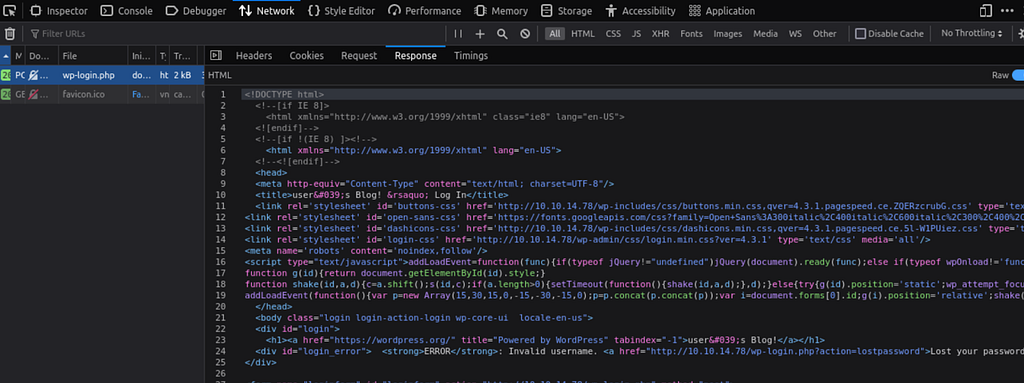
Task: Select the favicon.ico request row
Action: click(102, 95)
